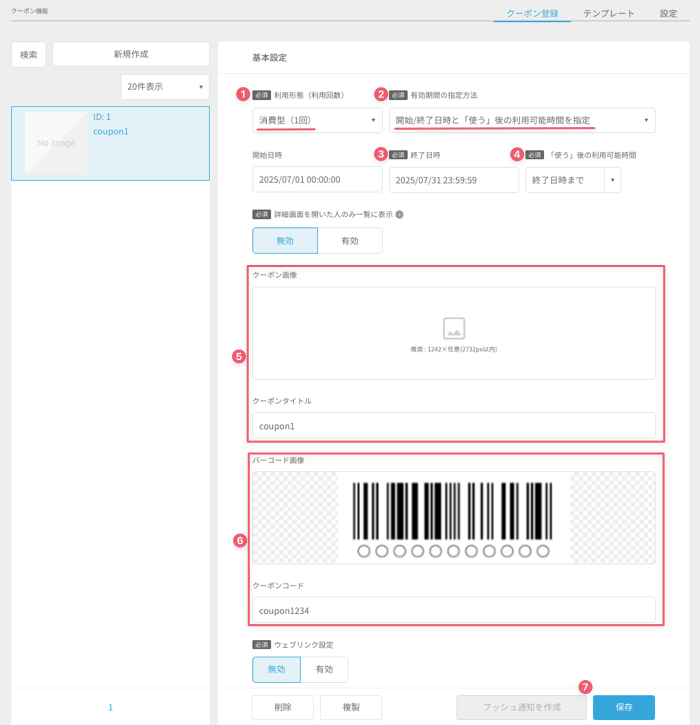
Task: Click the クーポンコード input field
Action: pos(454,610)
